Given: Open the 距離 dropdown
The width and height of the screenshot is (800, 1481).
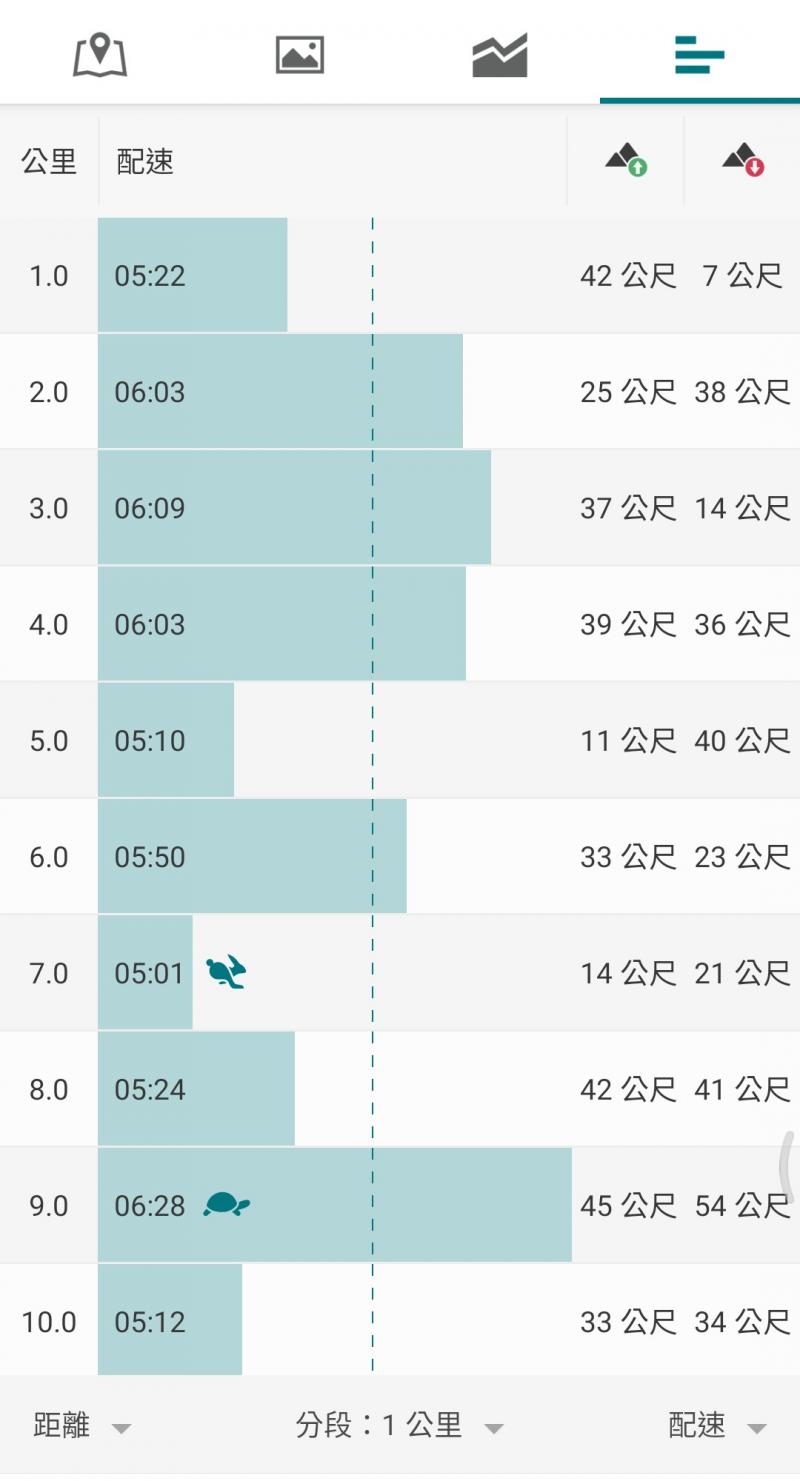Looking at the screenshot, I should click(x=82, y=1426).
